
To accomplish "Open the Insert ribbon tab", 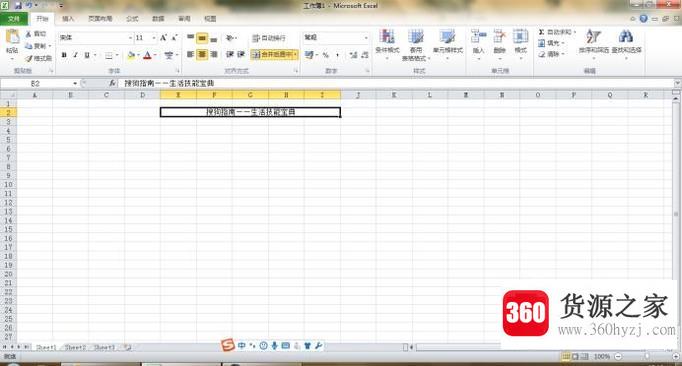I will [x=68, y=19].
